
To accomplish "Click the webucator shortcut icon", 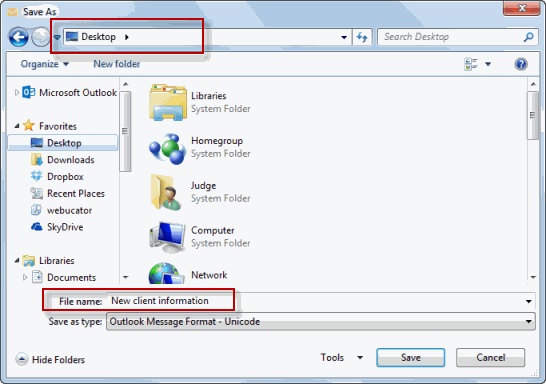I will point(36,210).
